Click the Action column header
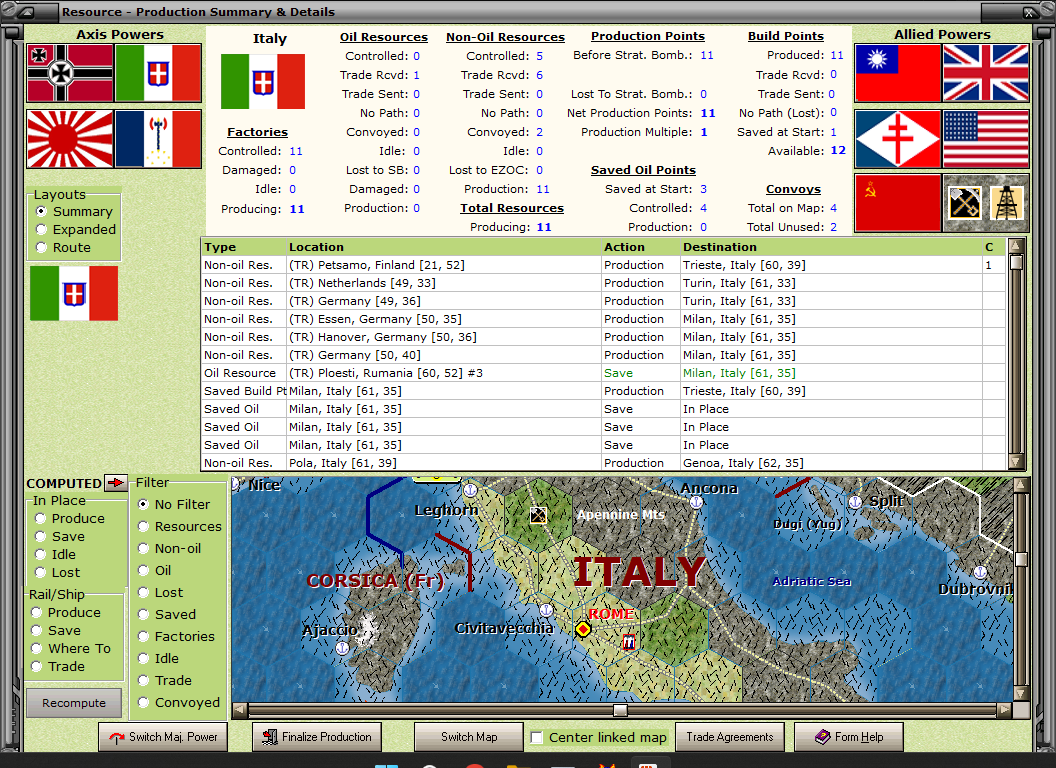 point(641,247)
